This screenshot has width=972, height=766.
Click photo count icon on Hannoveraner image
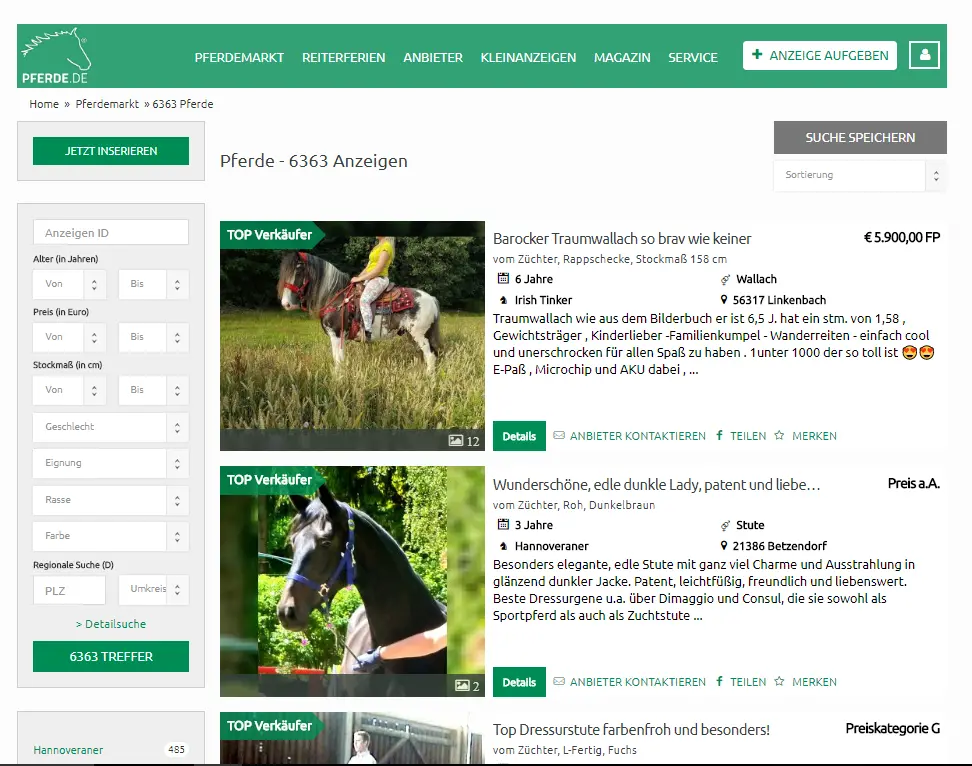[x=461, y=686]
